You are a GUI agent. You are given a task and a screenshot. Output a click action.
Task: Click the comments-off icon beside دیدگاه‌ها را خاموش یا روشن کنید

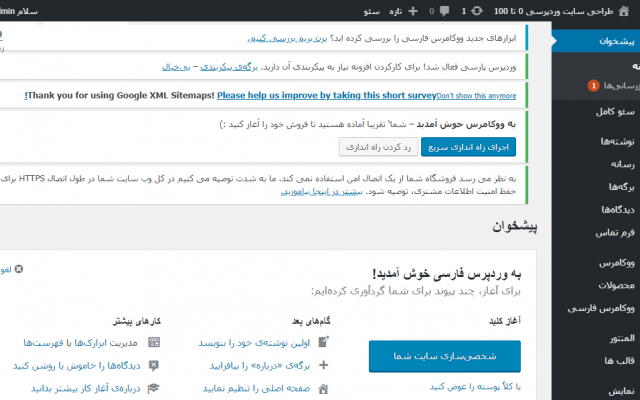[153, 365]
